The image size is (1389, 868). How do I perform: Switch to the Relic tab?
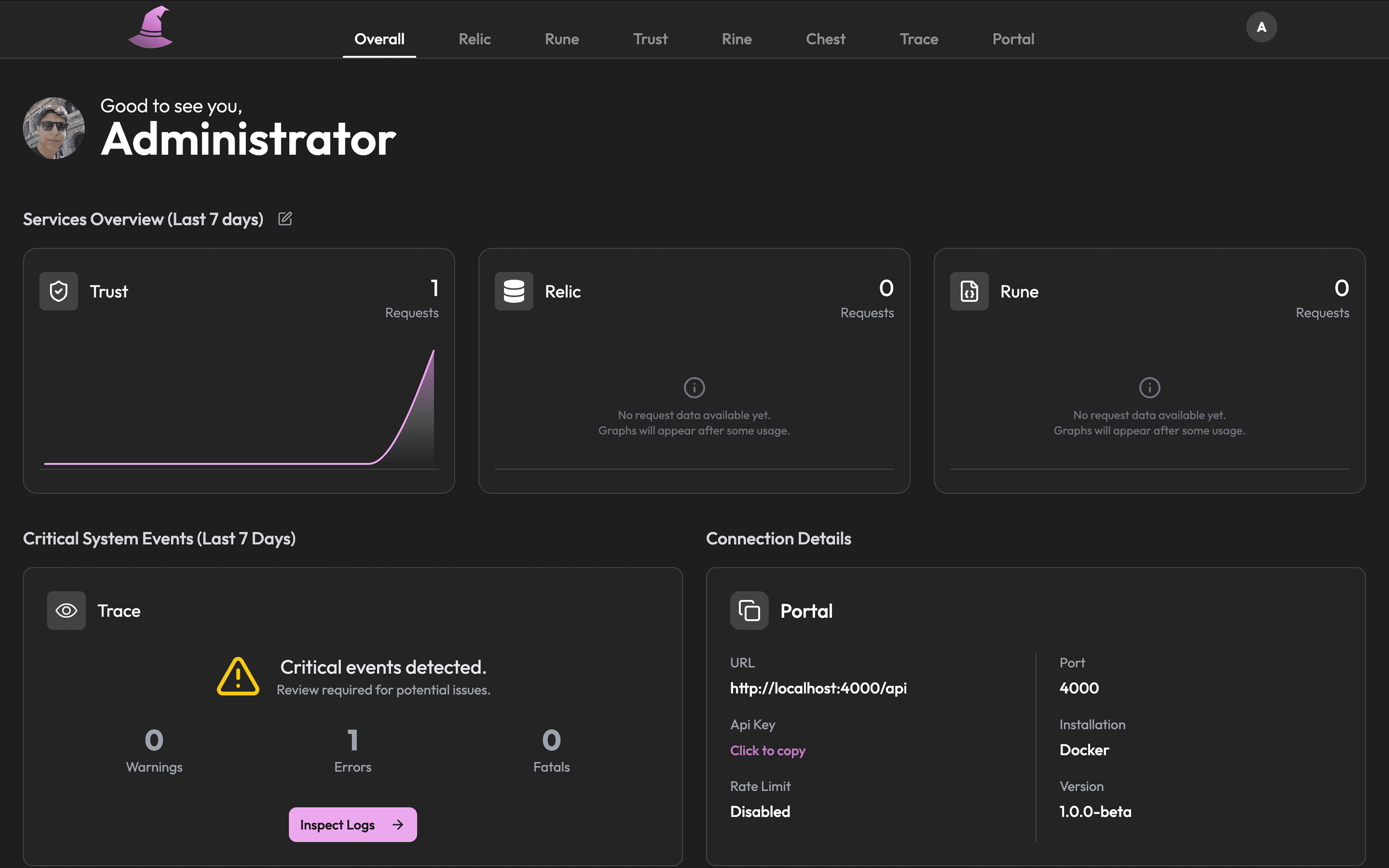click(x=474, y=38)
